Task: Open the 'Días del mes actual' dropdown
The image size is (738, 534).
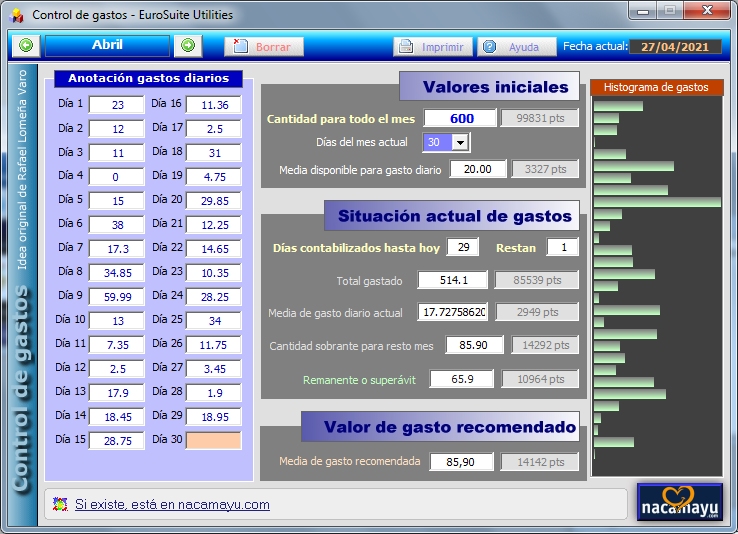Action: click(460, 142)
